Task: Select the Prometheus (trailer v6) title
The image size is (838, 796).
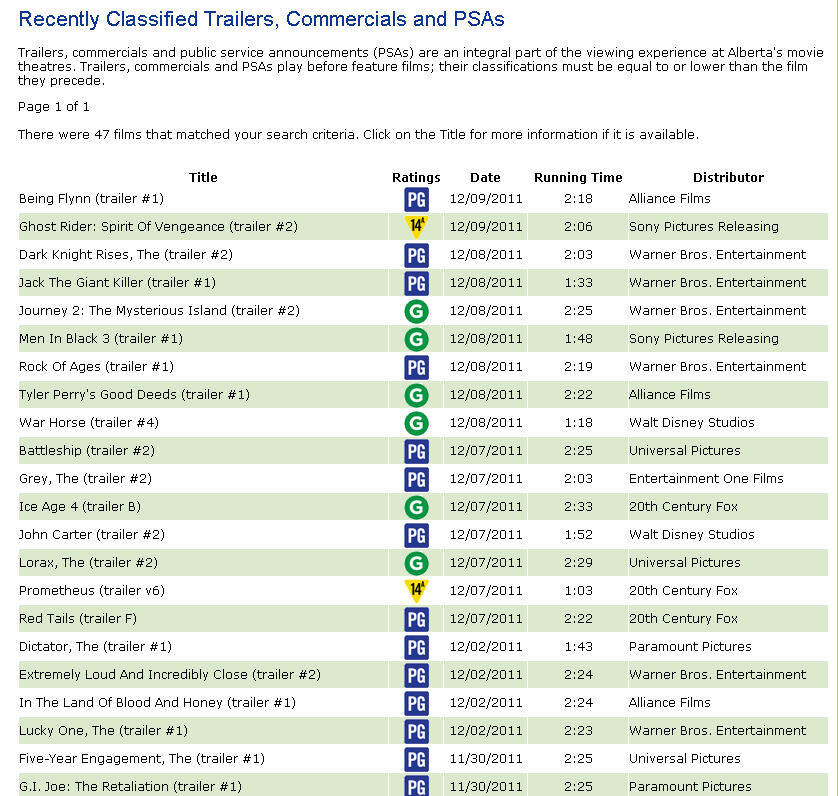Action: 91,590
